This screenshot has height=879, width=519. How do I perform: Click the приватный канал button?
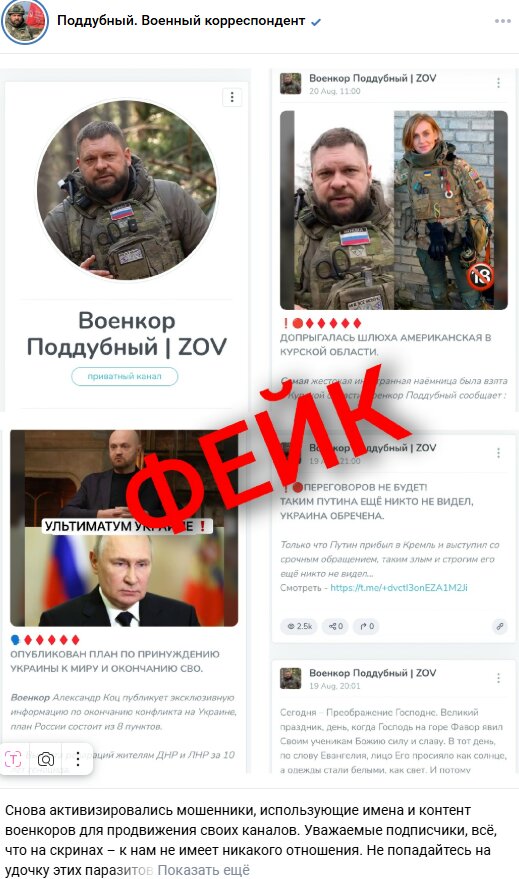[124, 376]
